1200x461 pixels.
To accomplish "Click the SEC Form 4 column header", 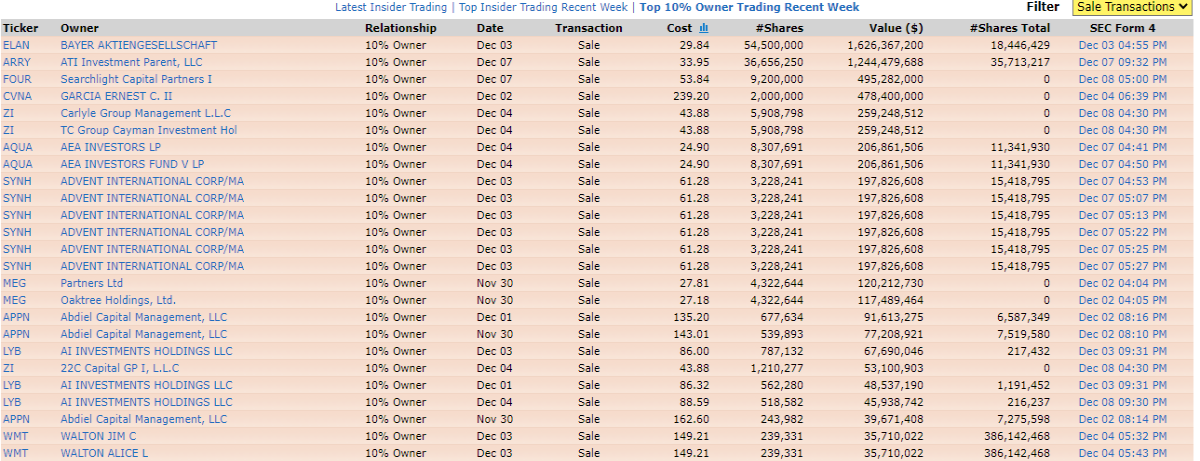I will click(x=1122, y=28).
